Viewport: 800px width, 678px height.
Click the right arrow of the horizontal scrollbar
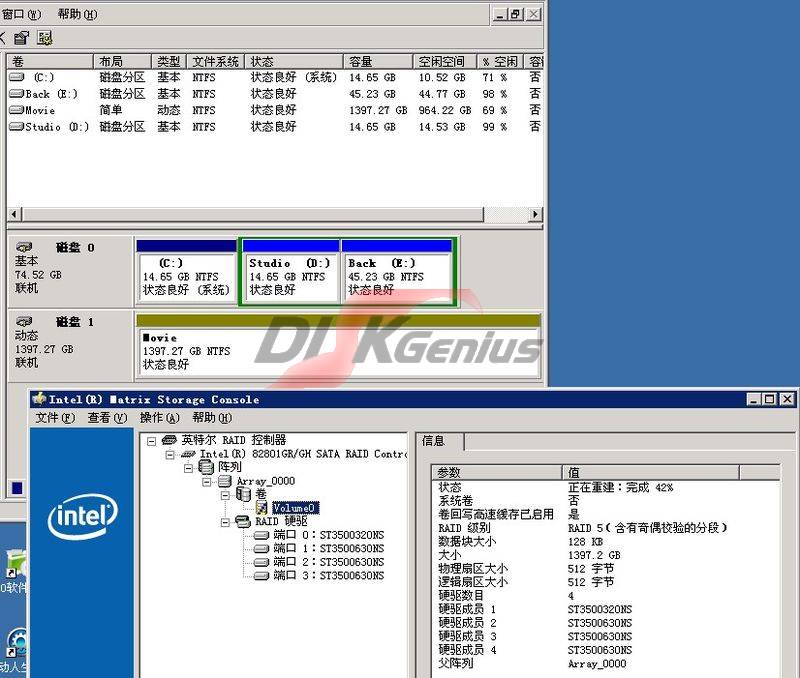click(535, 214)
